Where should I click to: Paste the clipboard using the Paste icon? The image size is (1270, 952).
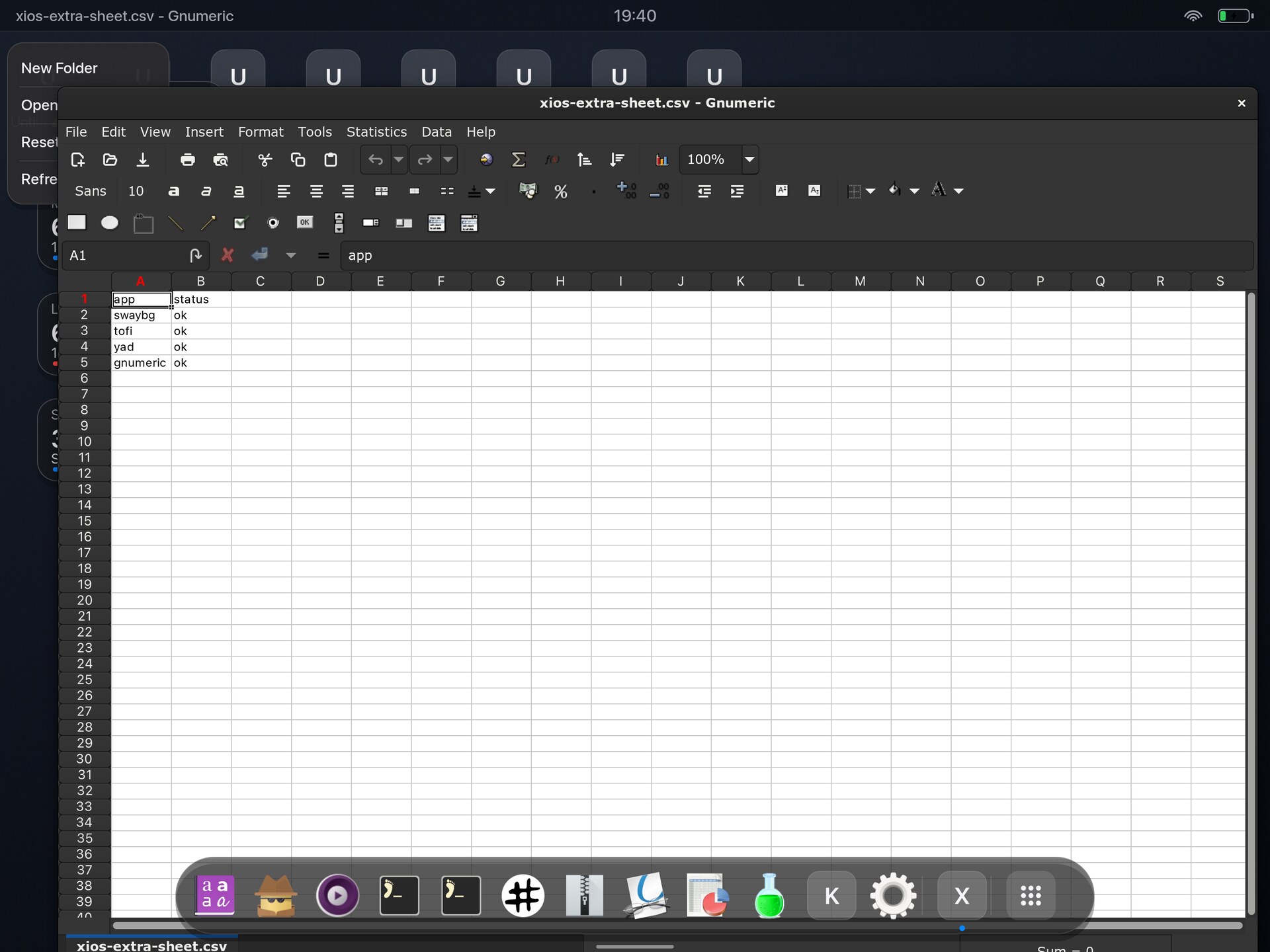pos(331,159)
